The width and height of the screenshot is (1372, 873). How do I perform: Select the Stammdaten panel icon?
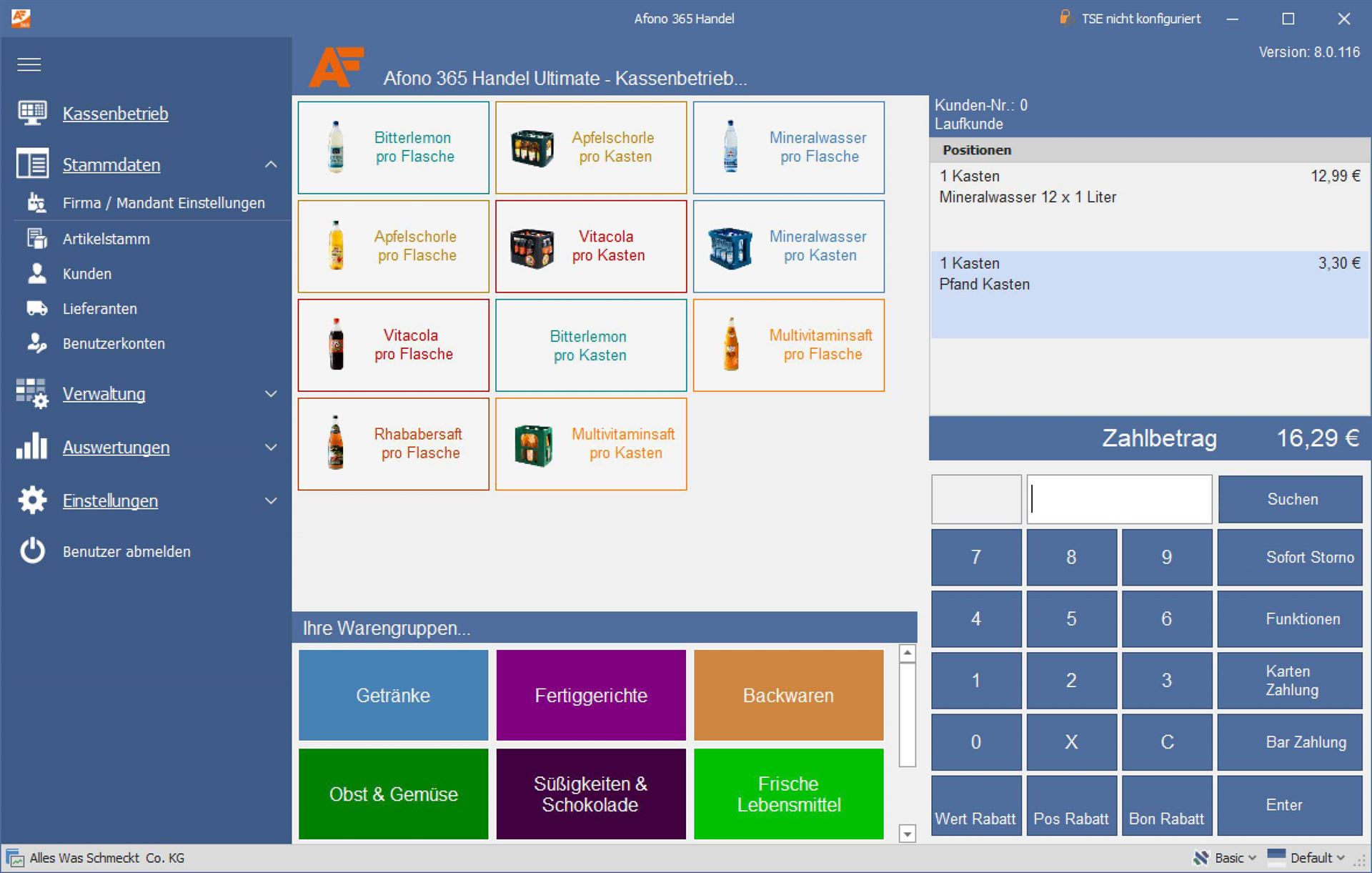pyautogui.click(x=32, y=164)
